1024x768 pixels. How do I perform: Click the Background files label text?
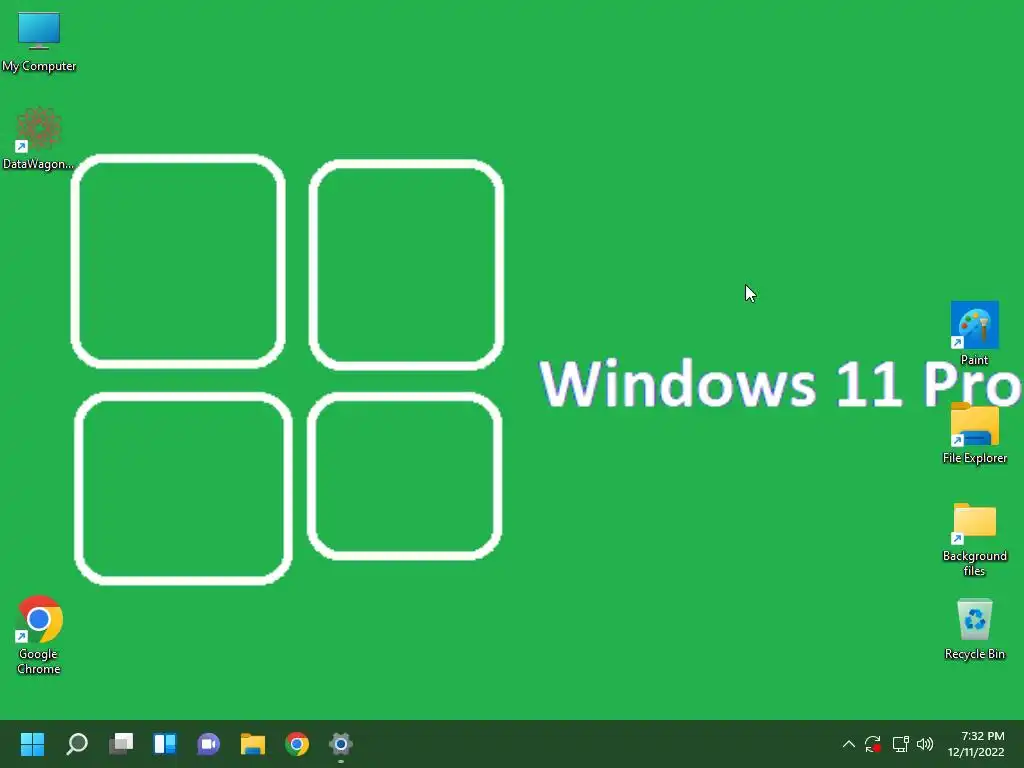click(974, 563)
